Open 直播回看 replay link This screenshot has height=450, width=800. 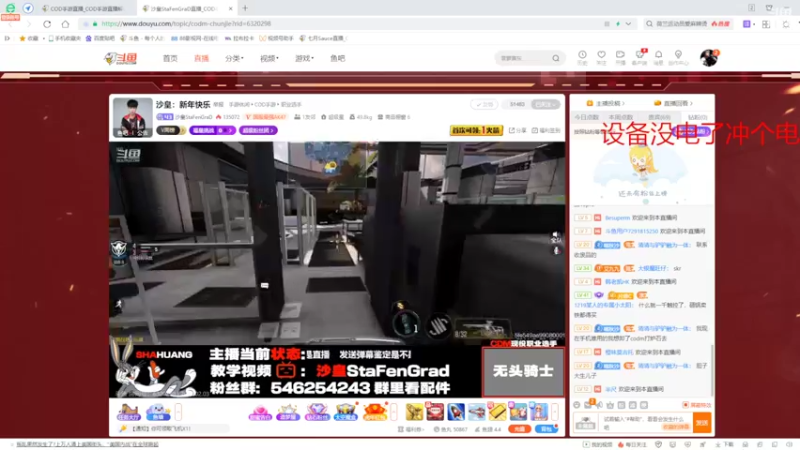[x=675, y=103]
